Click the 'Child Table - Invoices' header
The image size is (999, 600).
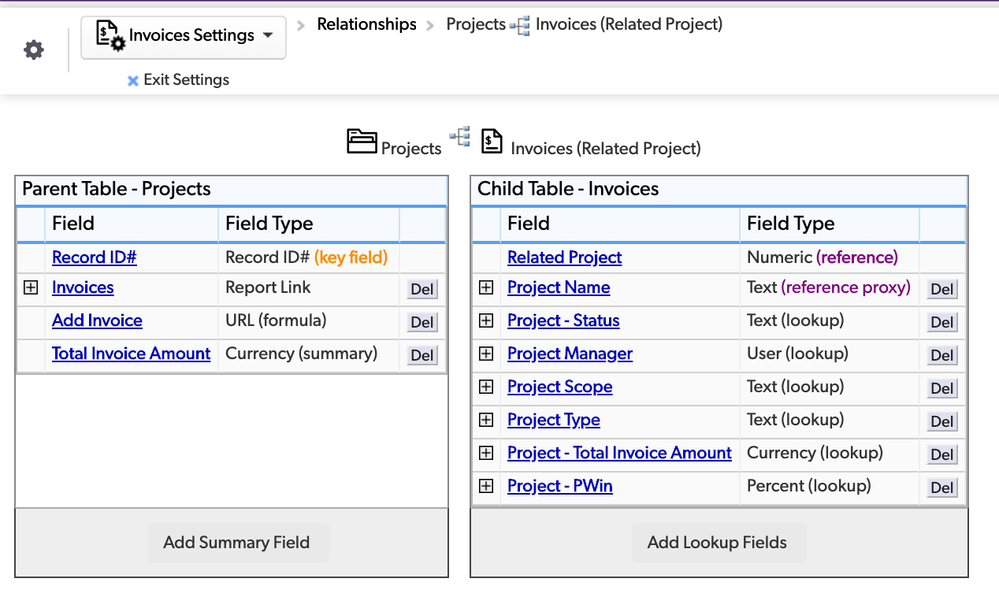coord(719,189)
